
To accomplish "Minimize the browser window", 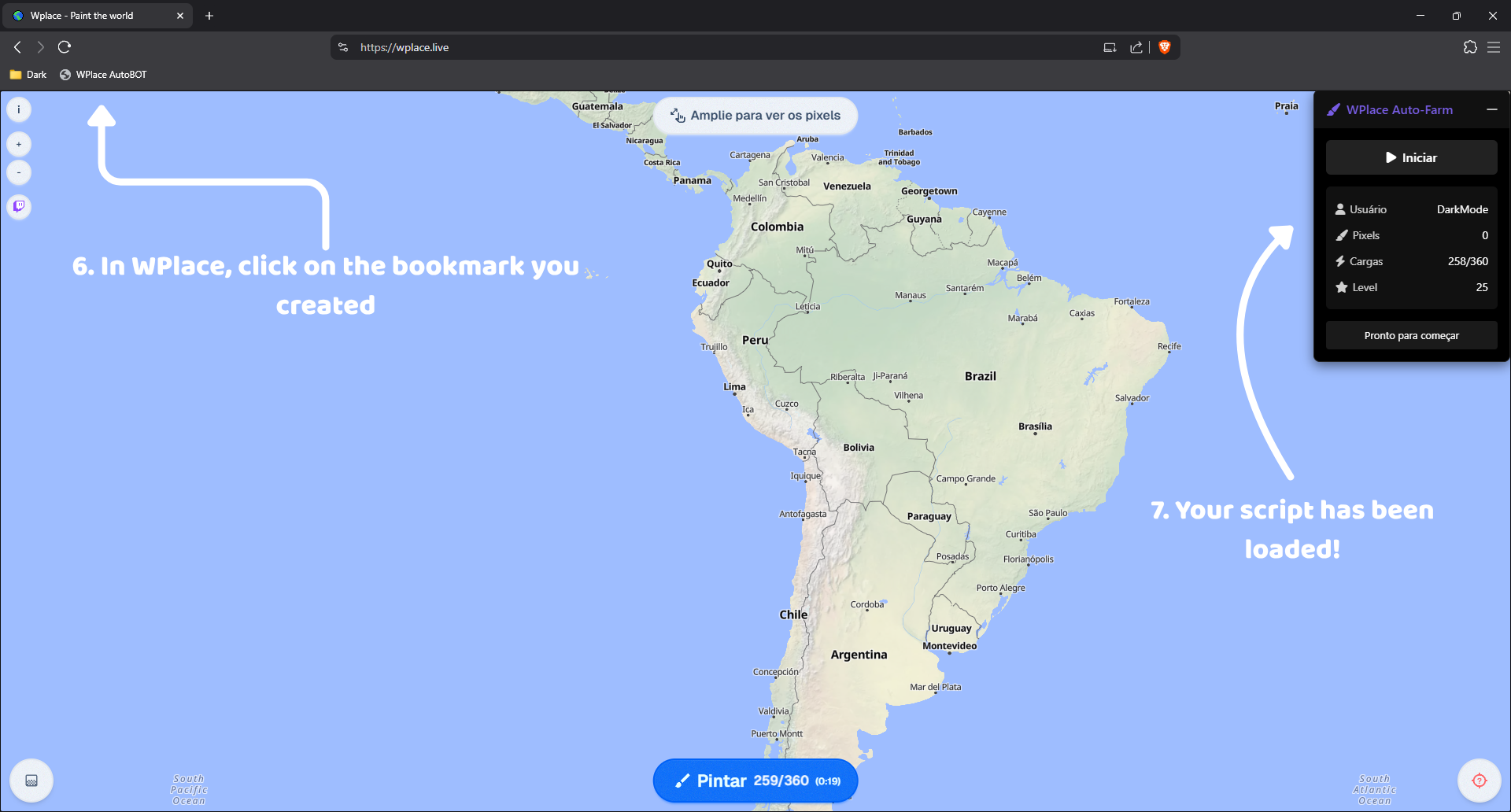I will (1420, 16).
